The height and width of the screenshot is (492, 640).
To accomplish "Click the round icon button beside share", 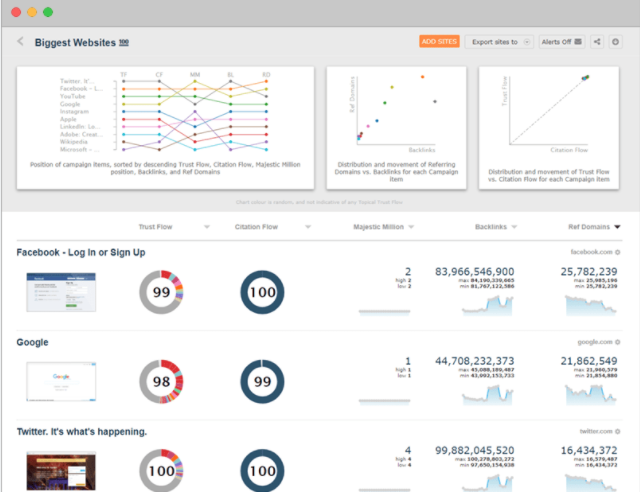I will [x=616, y=42].
